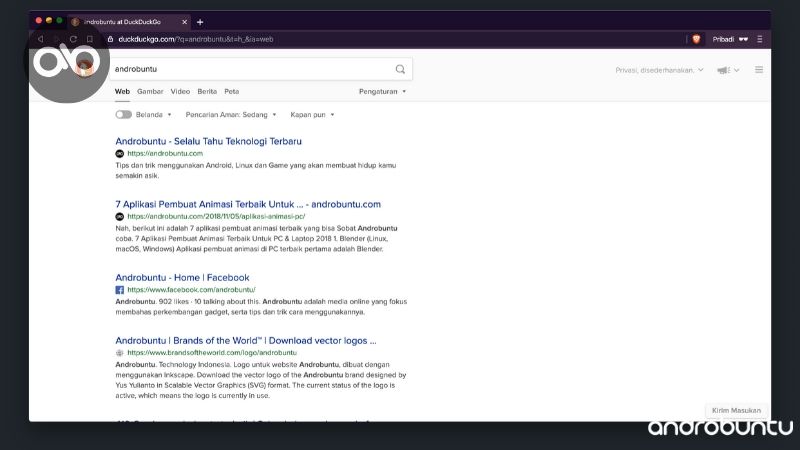Open Pencarian Aman: Sedang dropdown
Image resolution: width=800 pixels, height=450 pixels.
(x=231, y=115)
